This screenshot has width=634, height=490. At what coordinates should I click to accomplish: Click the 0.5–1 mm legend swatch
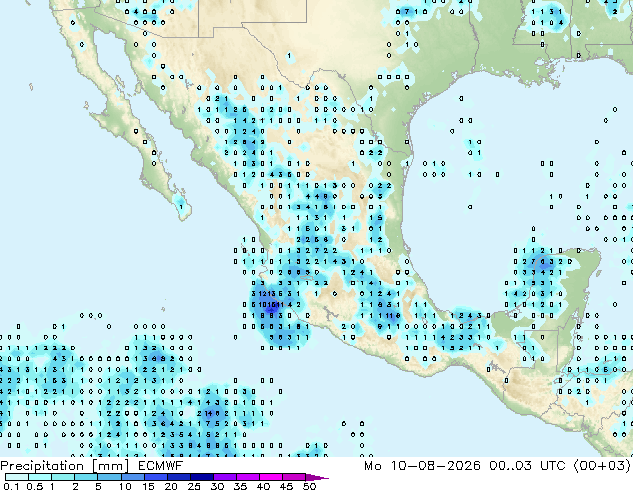pyautogui.click(x=40, y=477)
